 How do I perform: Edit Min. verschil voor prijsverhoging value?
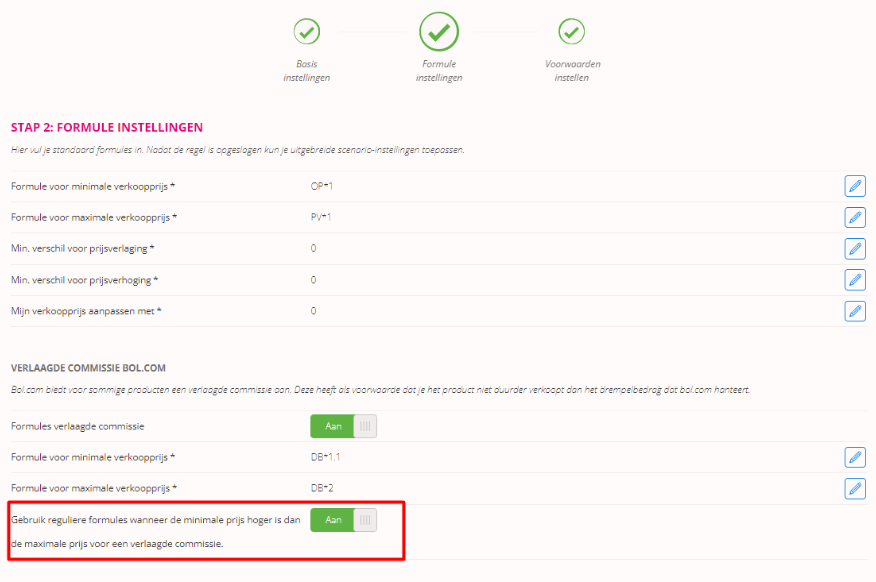pos(855,280)
